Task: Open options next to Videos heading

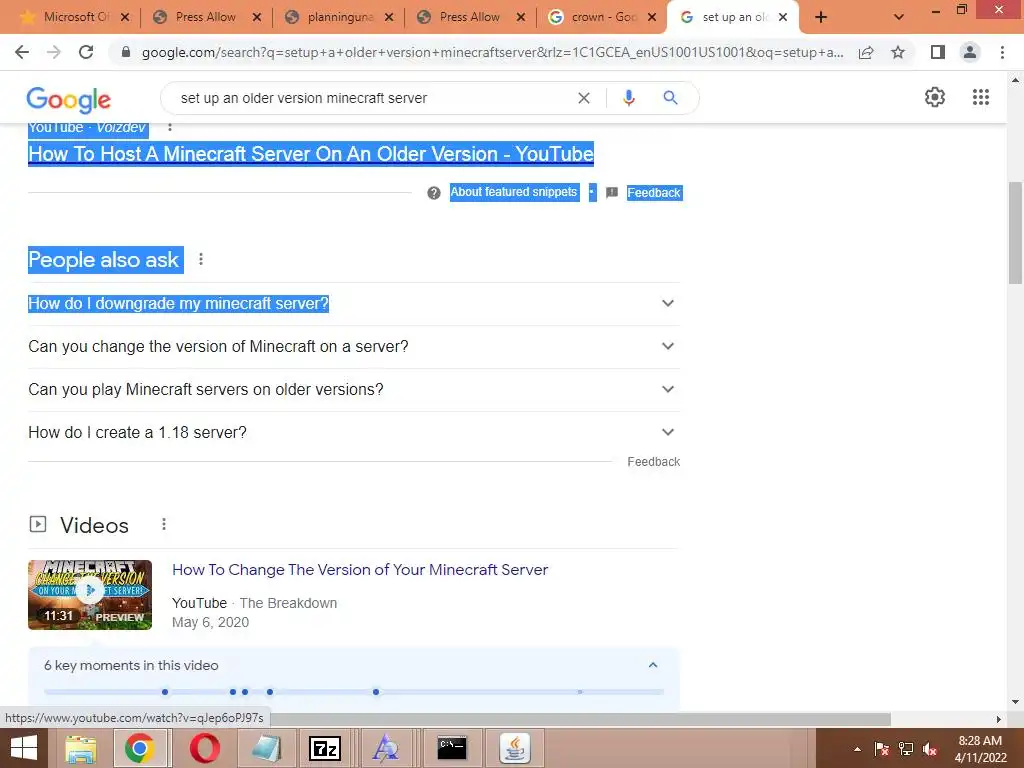Action: 164,524
